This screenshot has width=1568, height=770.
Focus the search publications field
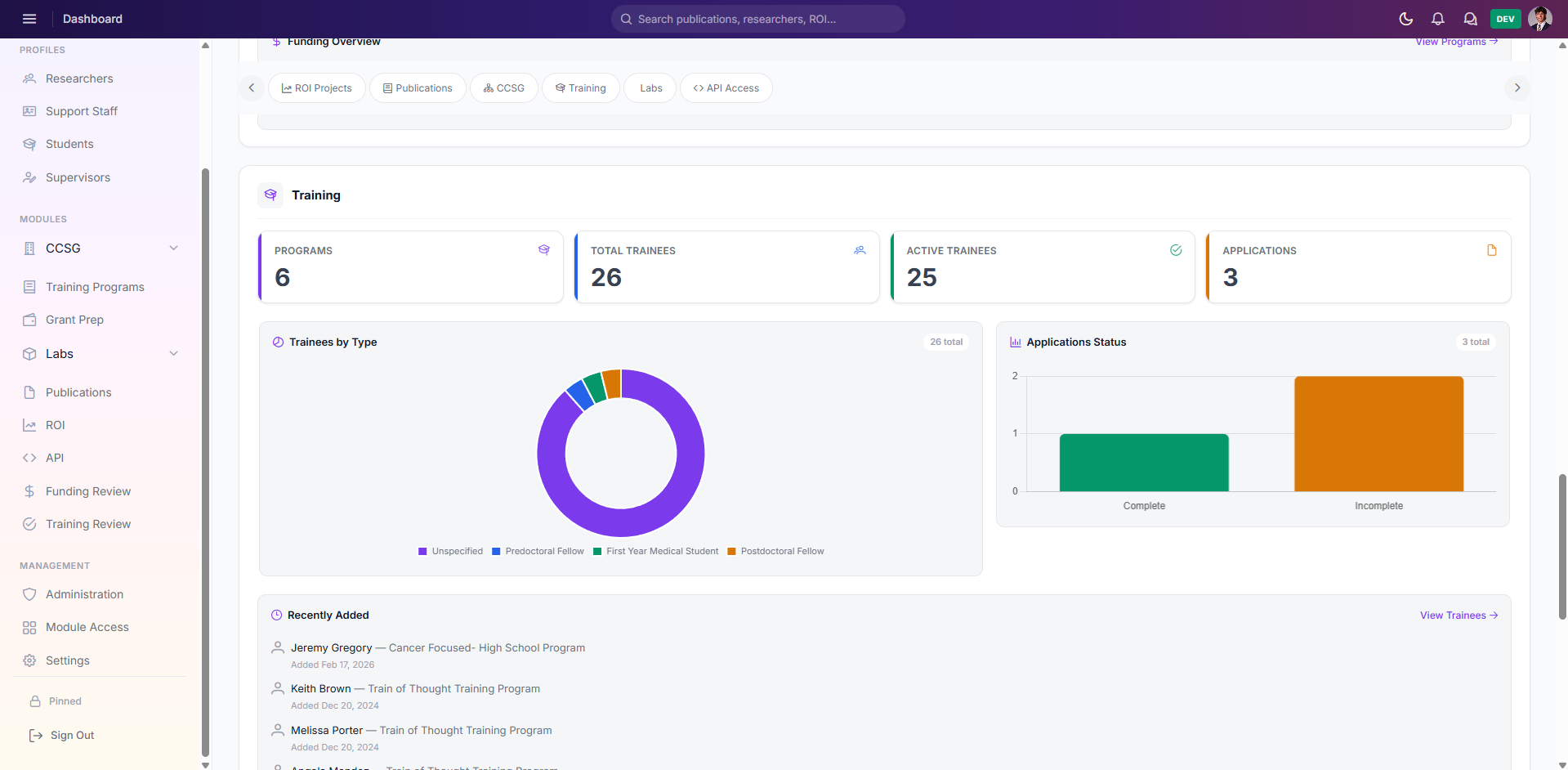click(x=758, y=19)
